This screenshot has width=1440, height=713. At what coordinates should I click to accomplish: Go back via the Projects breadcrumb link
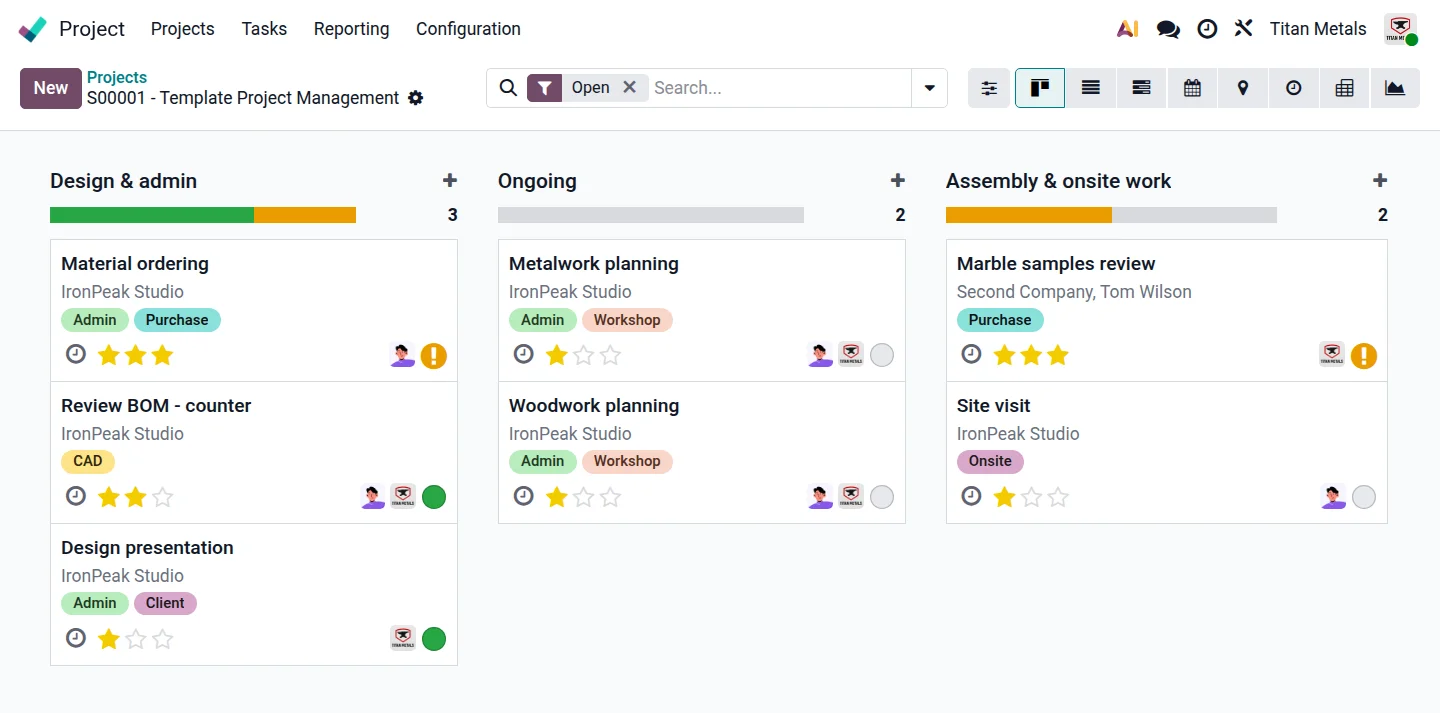(x=117, y=77)
